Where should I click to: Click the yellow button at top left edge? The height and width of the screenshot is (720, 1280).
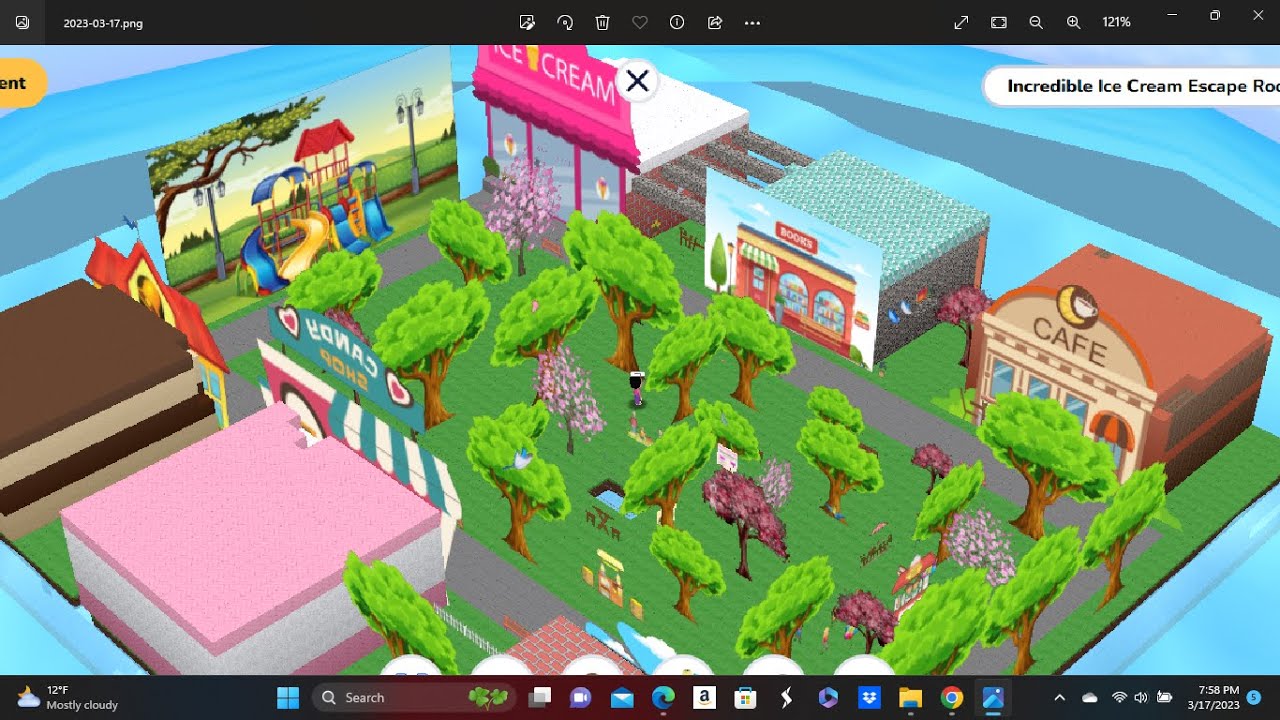(20, 83)
